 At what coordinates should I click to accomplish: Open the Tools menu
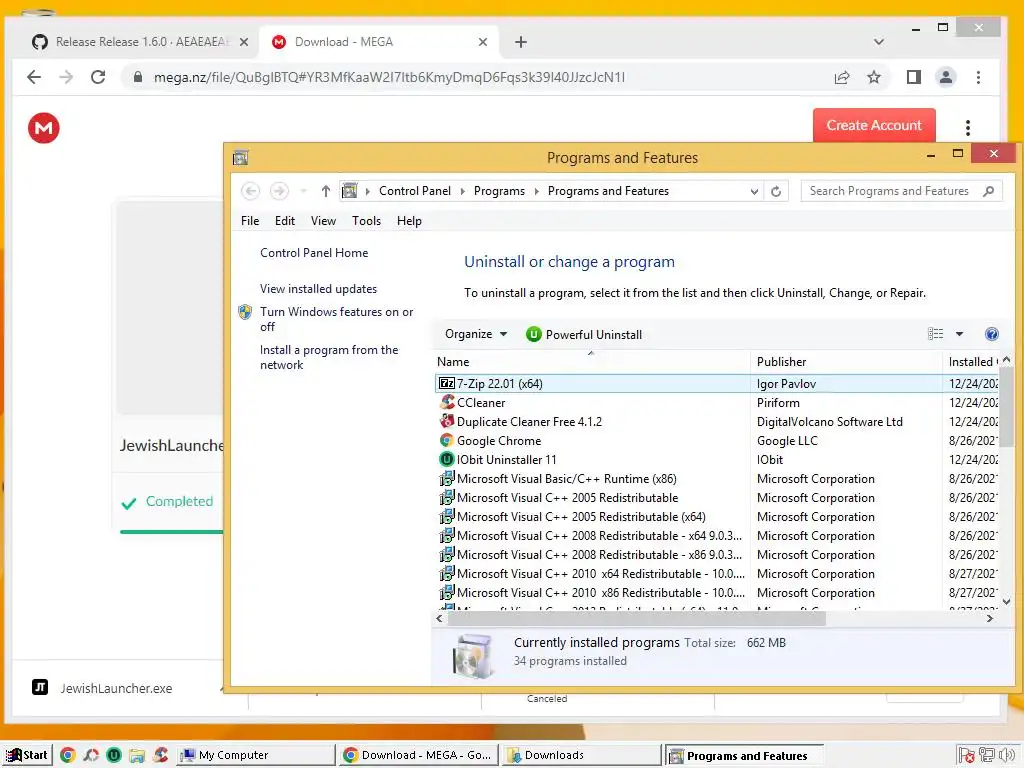[366, 221]
